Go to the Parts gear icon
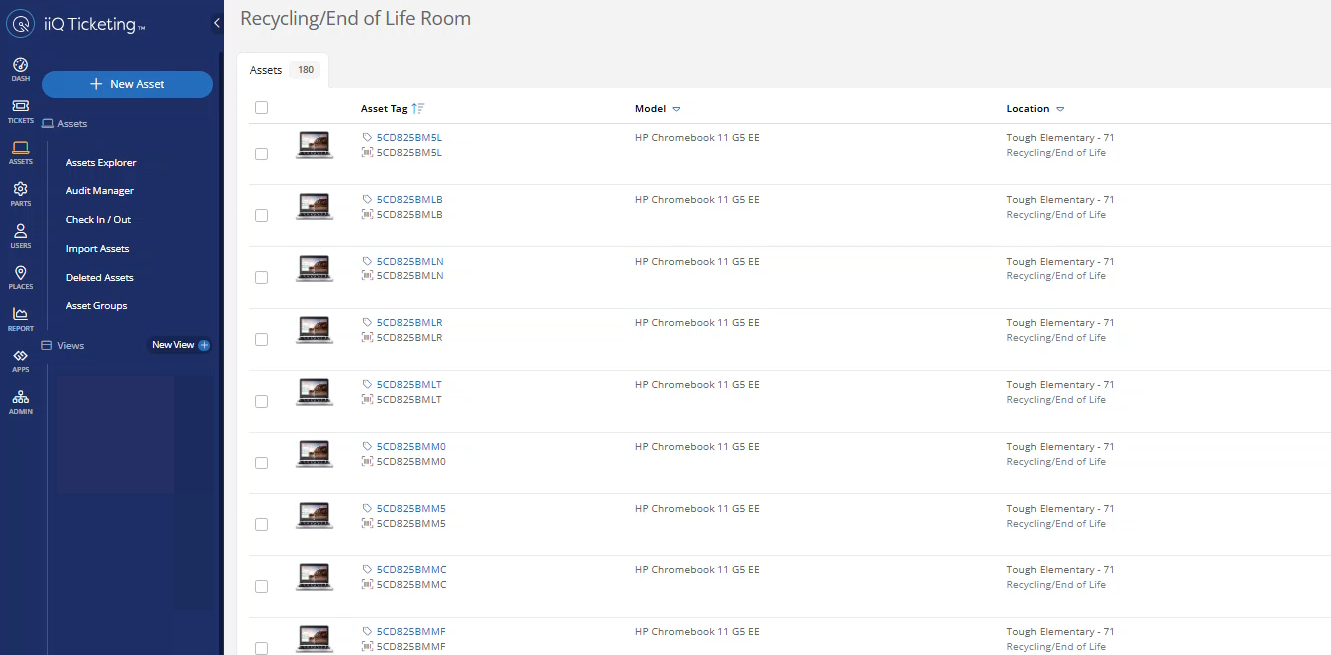Screen dimensions: 1331x655 coord(20,190)
